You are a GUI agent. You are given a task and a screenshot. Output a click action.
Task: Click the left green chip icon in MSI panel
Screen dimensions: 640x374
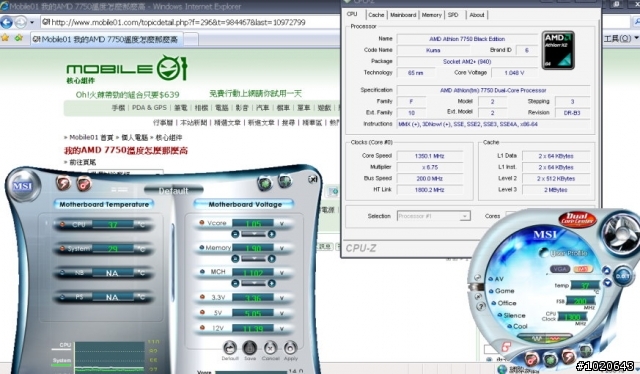pos(264,183)
